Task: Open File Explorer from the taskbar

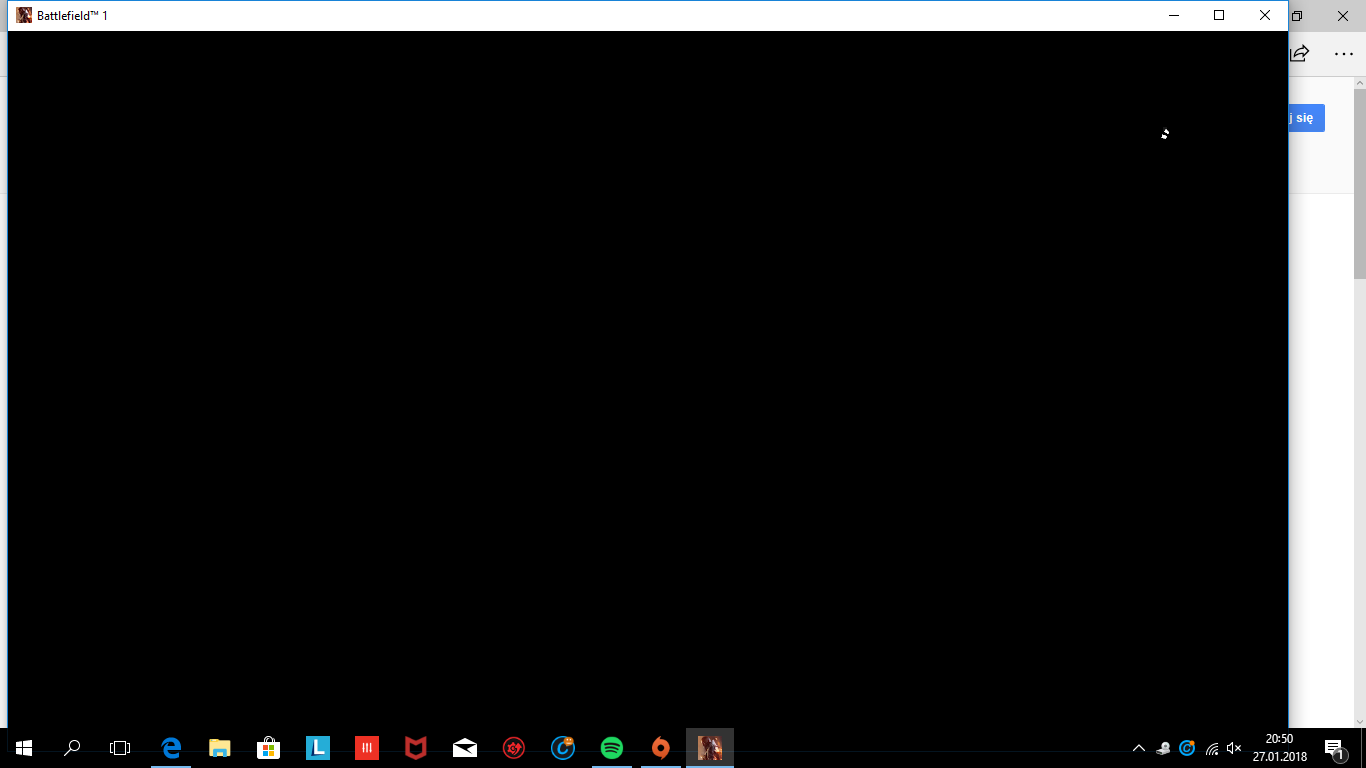Action: tap(219, 747)
